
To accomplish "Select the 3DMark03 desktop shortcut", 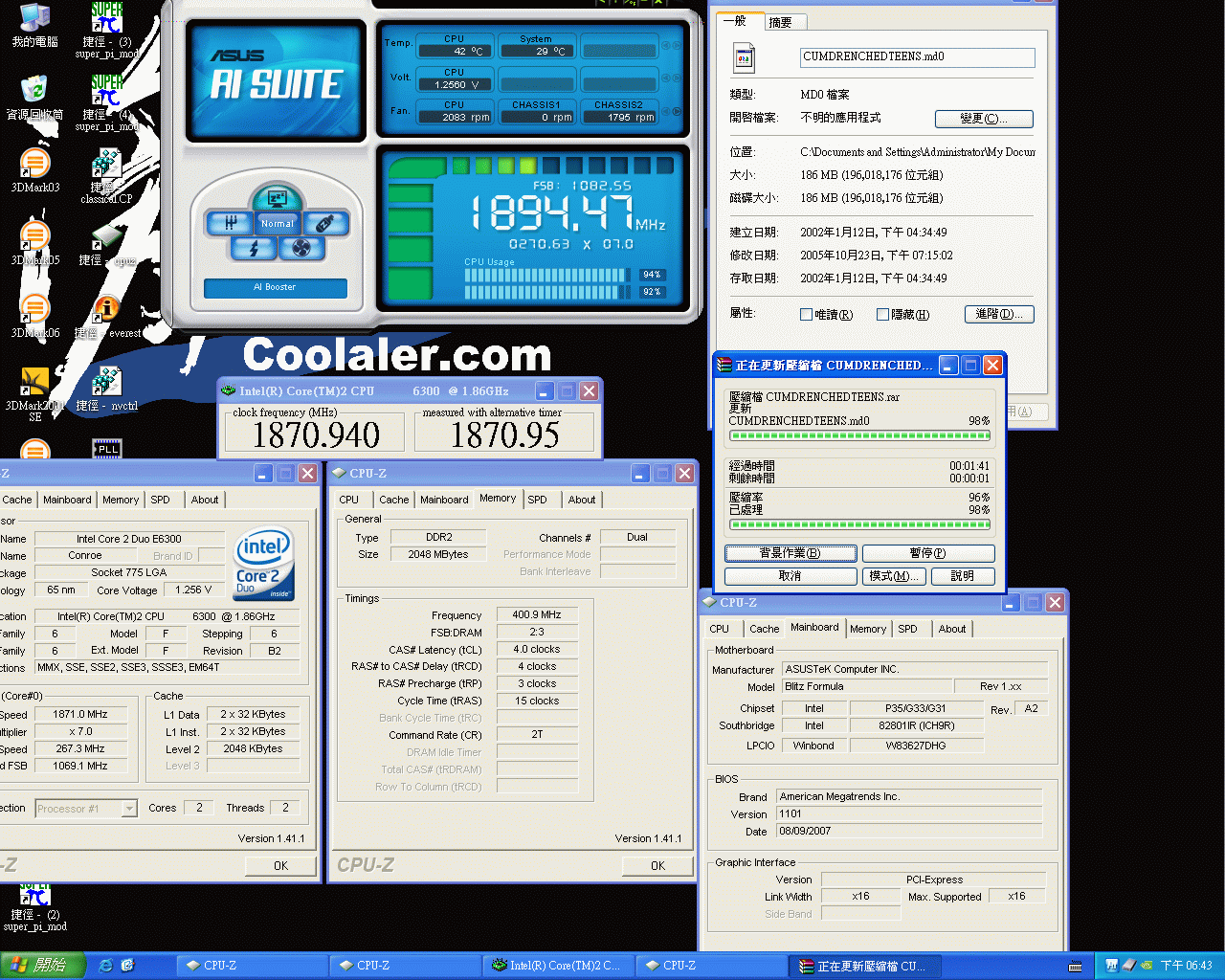I will (x=34, y=170).
